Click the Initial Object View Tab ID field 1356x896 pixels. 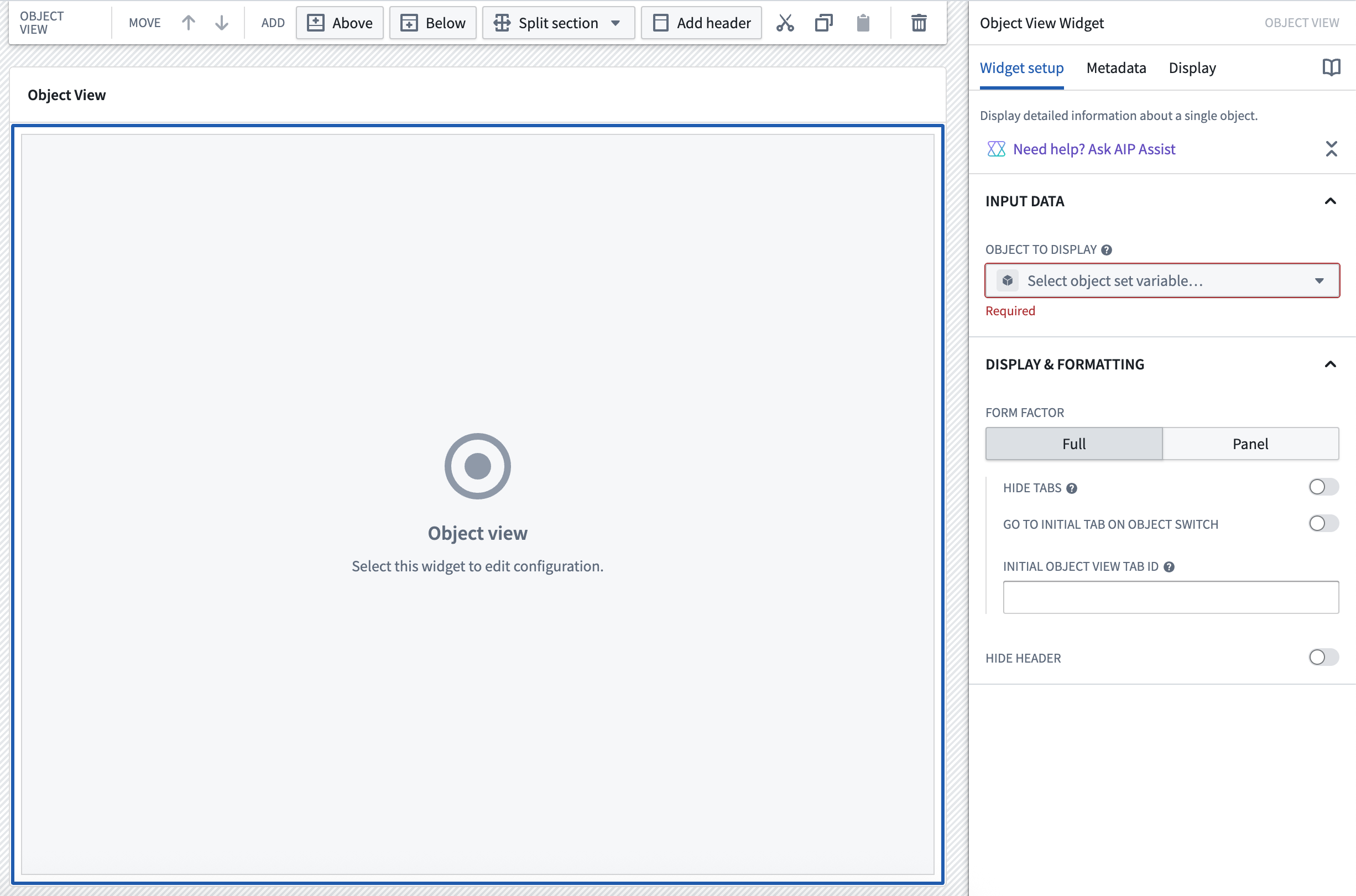pyautogui.click(x=1171, y=597)
